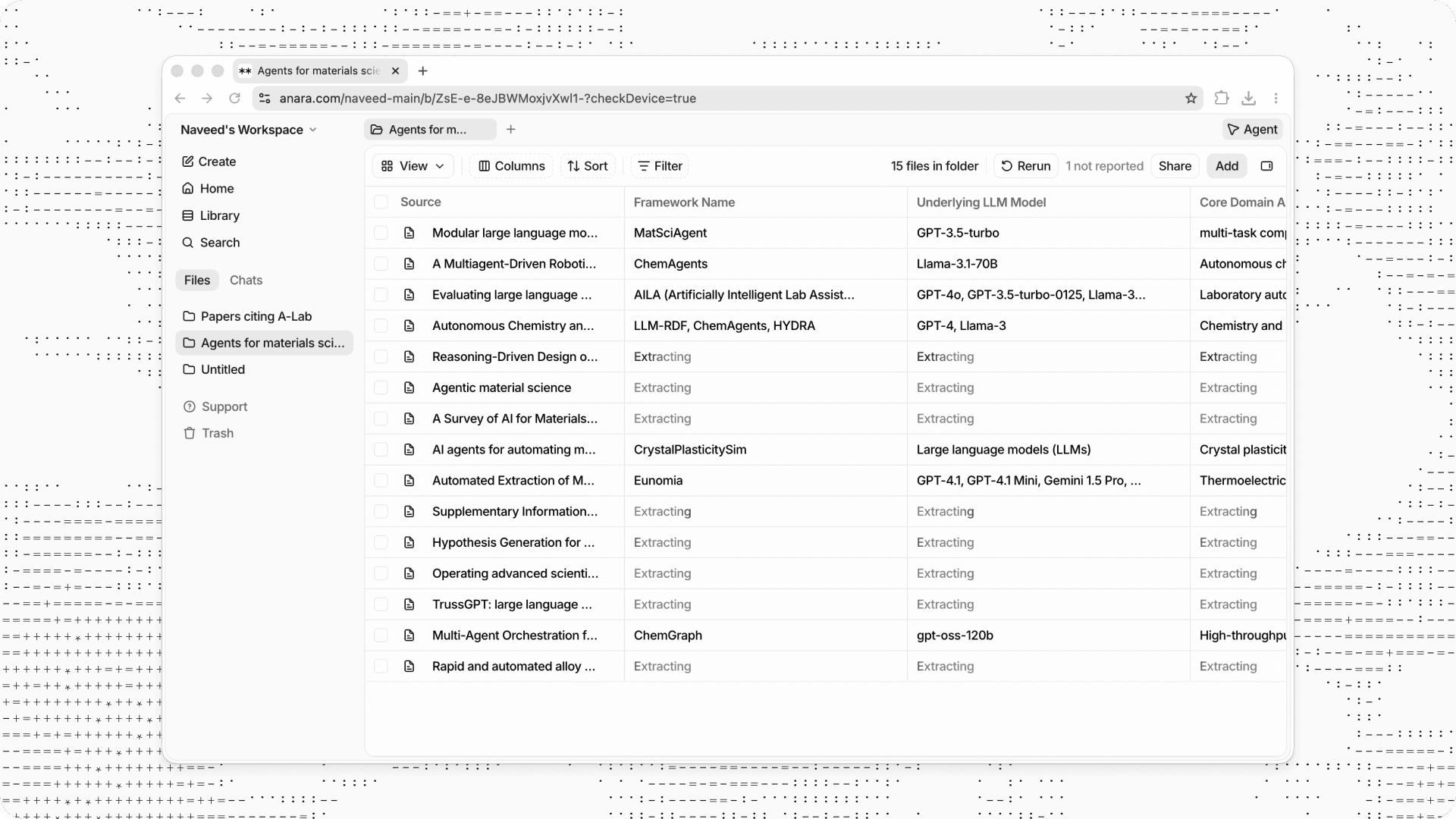
Task: Click document icon for A Survey of AI row
Action: (x=409, y=419)
